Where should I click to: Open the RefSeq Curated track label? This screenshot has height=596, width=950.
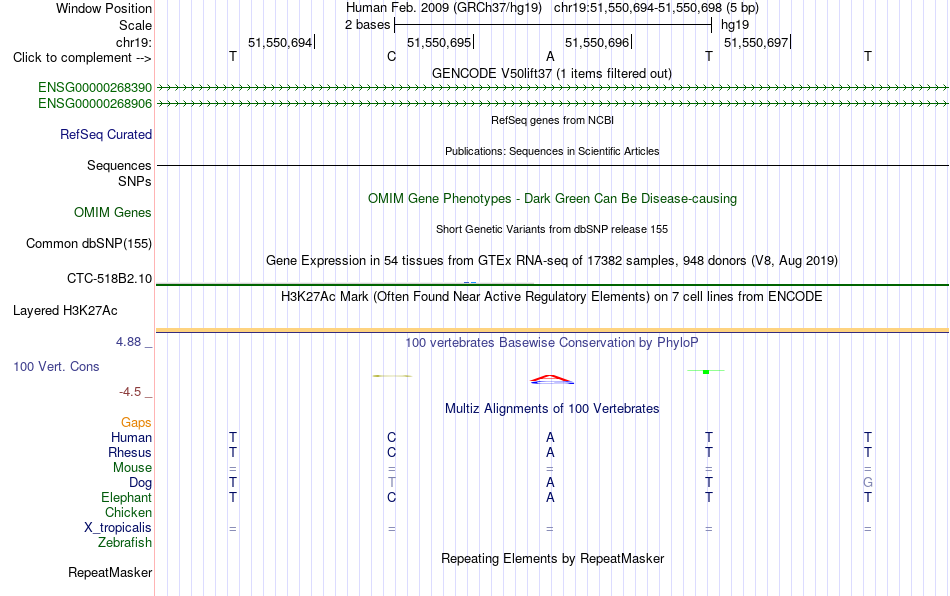[x=106, y=134]
